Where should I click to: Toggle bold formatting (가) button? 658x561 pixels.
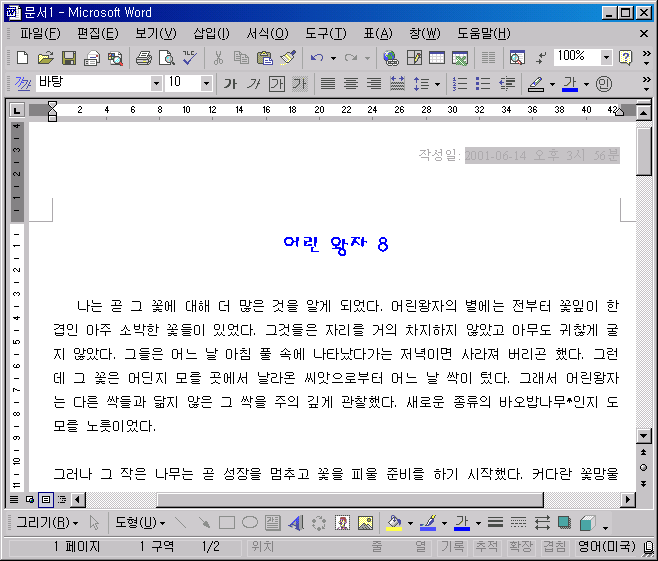(230, 84)
